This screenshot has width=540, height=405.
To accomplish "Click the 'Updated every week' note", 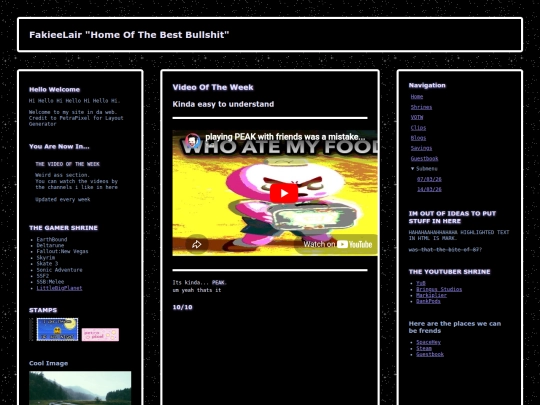I will point(63,199).
